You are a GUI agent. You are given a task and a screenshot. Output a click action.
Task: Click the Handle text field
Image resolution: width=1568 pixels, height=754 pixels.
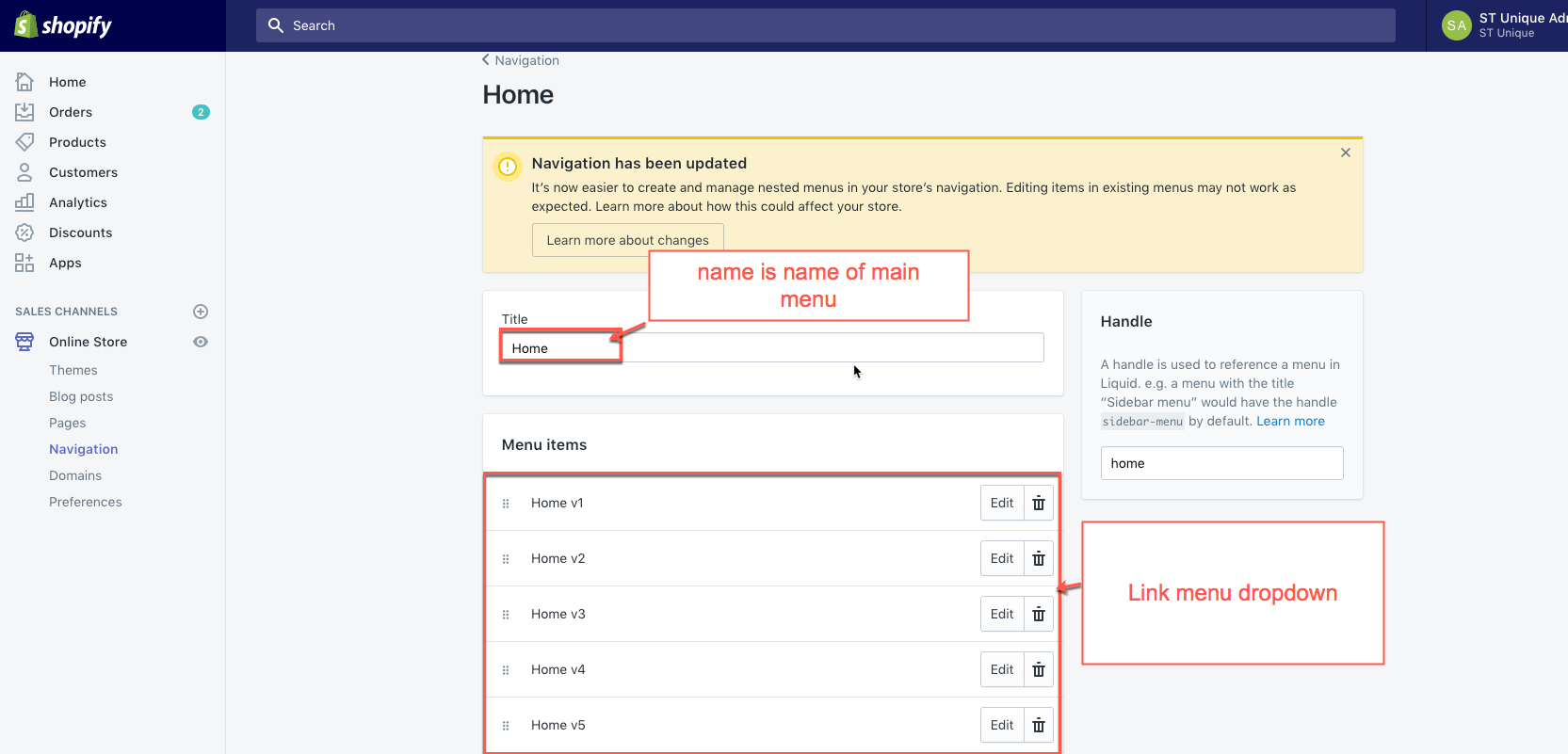[1221, 463]
